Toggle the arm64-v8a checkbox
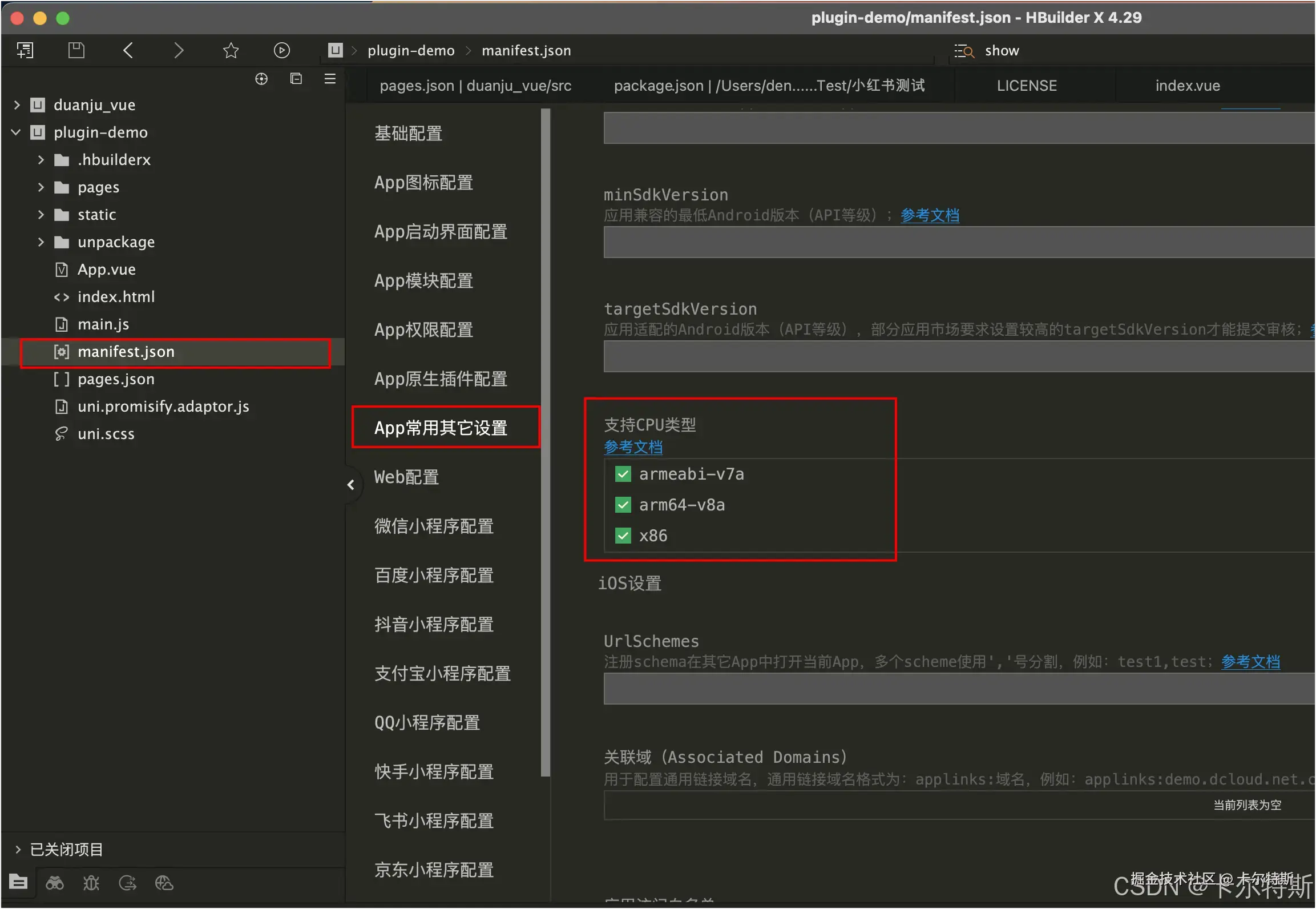This screenshot has height=909, width=1316. [x=623, y=505]
